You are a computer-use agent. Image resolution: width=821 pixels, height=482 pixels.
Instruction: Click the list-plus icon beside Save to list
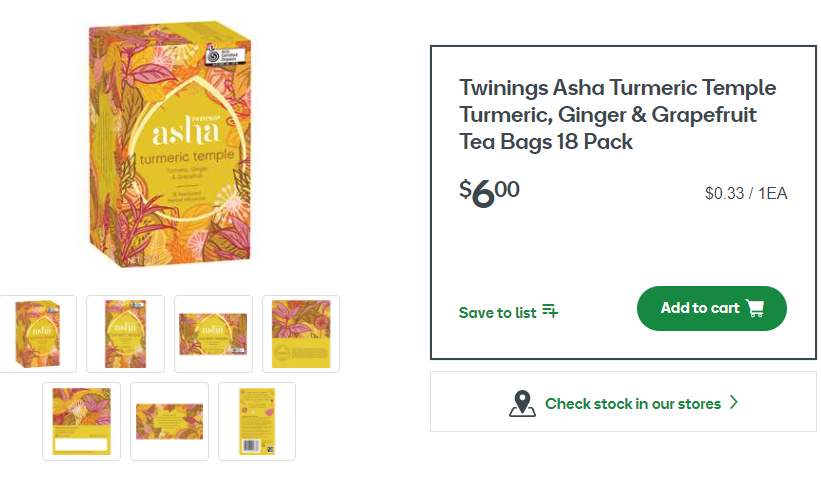point(550,311)
